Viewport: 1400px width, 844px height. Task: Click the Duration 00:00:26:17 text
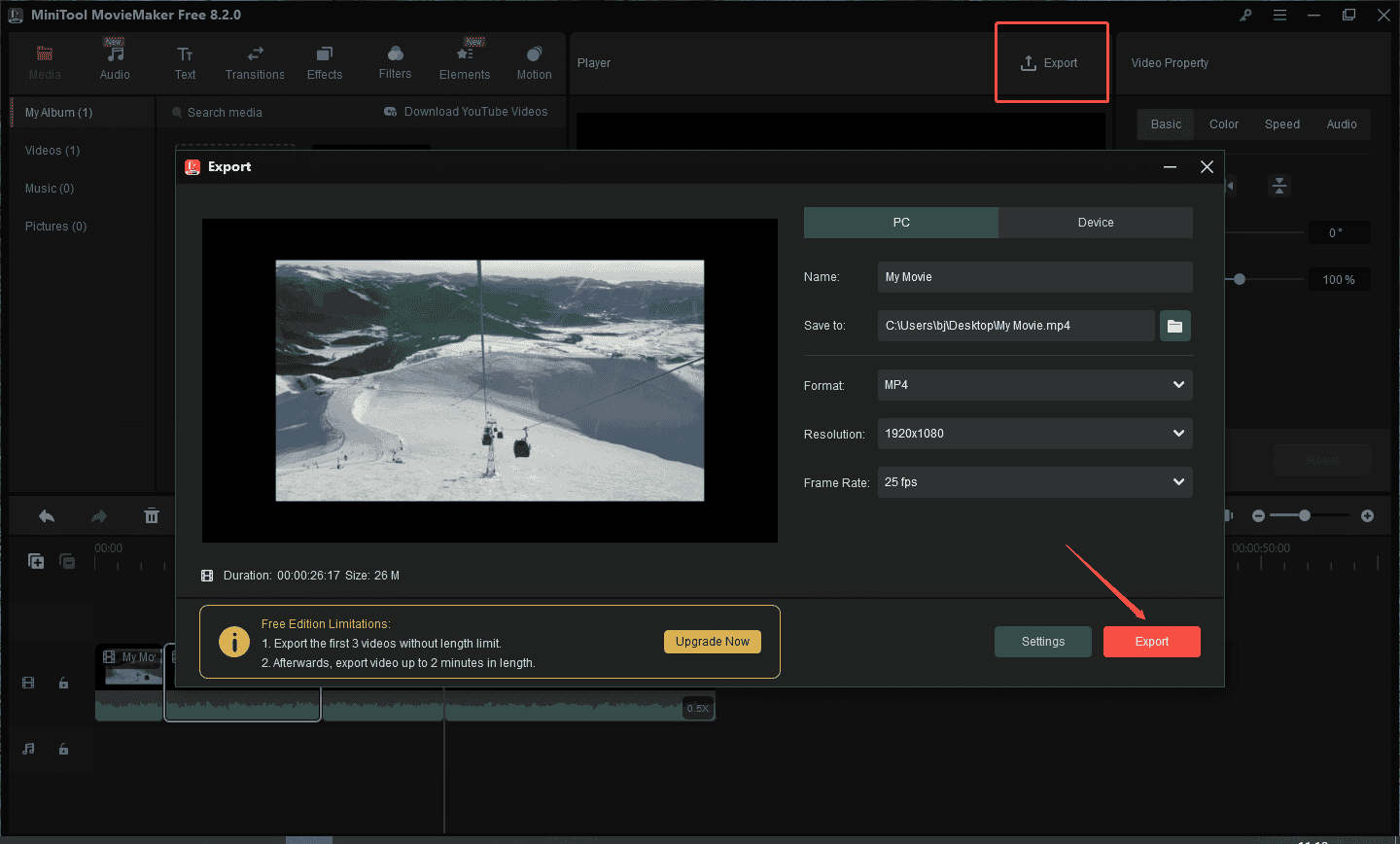click(282, 576)
